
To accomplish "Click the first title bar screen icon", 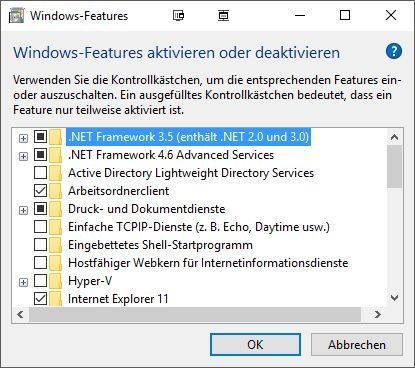I will point(179,15).
